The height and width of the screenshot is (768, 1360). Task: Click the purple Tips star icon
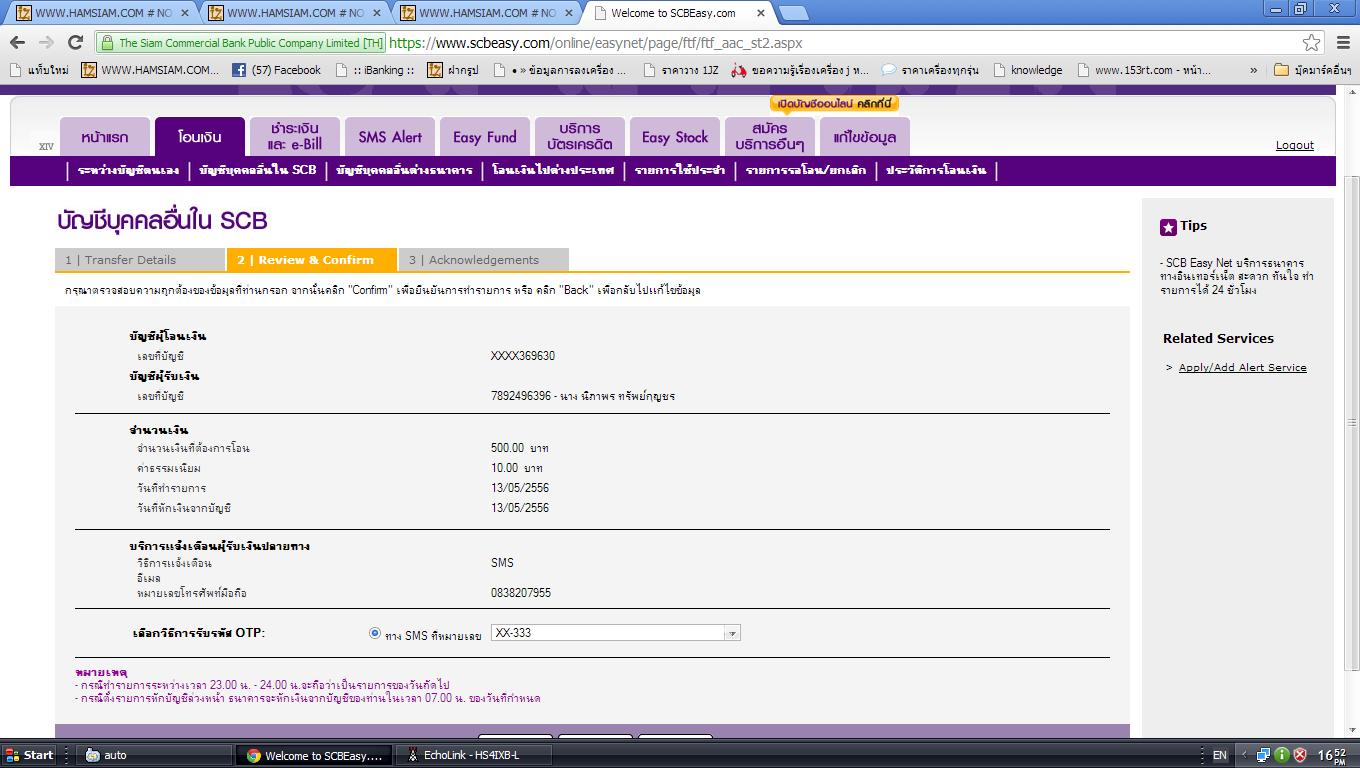coord(1168,227)
